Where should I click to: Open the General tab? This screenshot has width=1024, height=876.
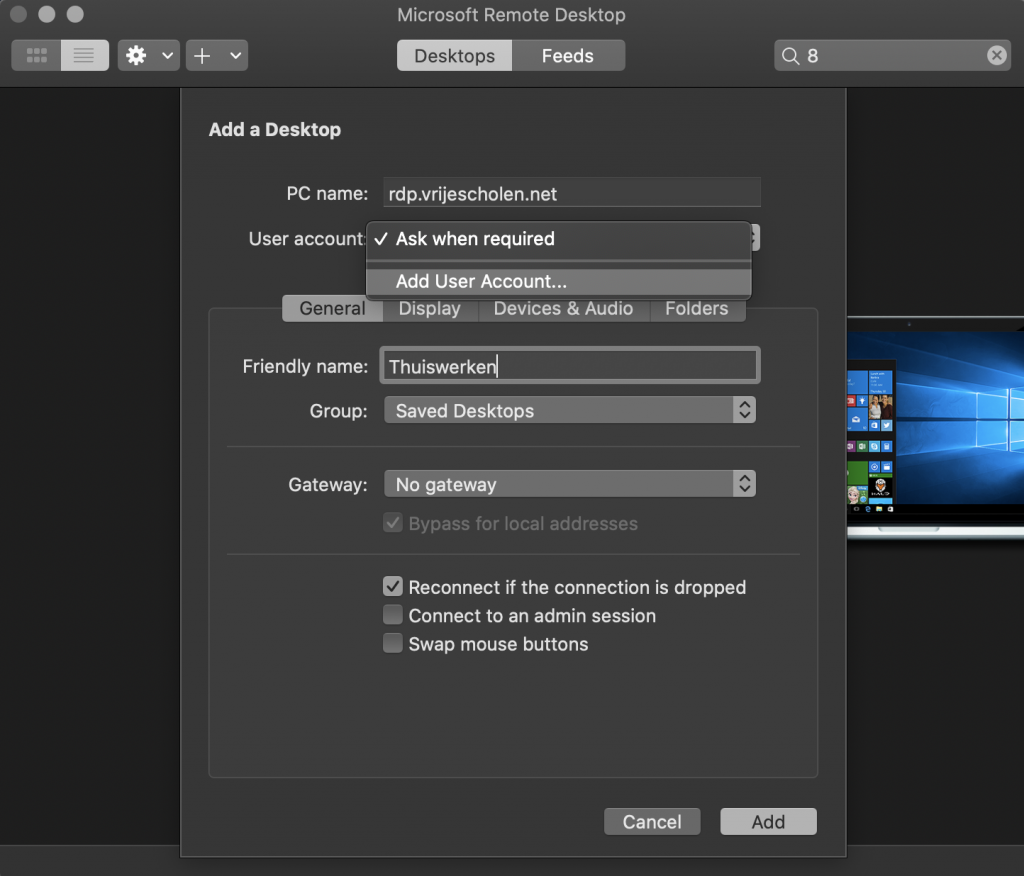point(332,308)
